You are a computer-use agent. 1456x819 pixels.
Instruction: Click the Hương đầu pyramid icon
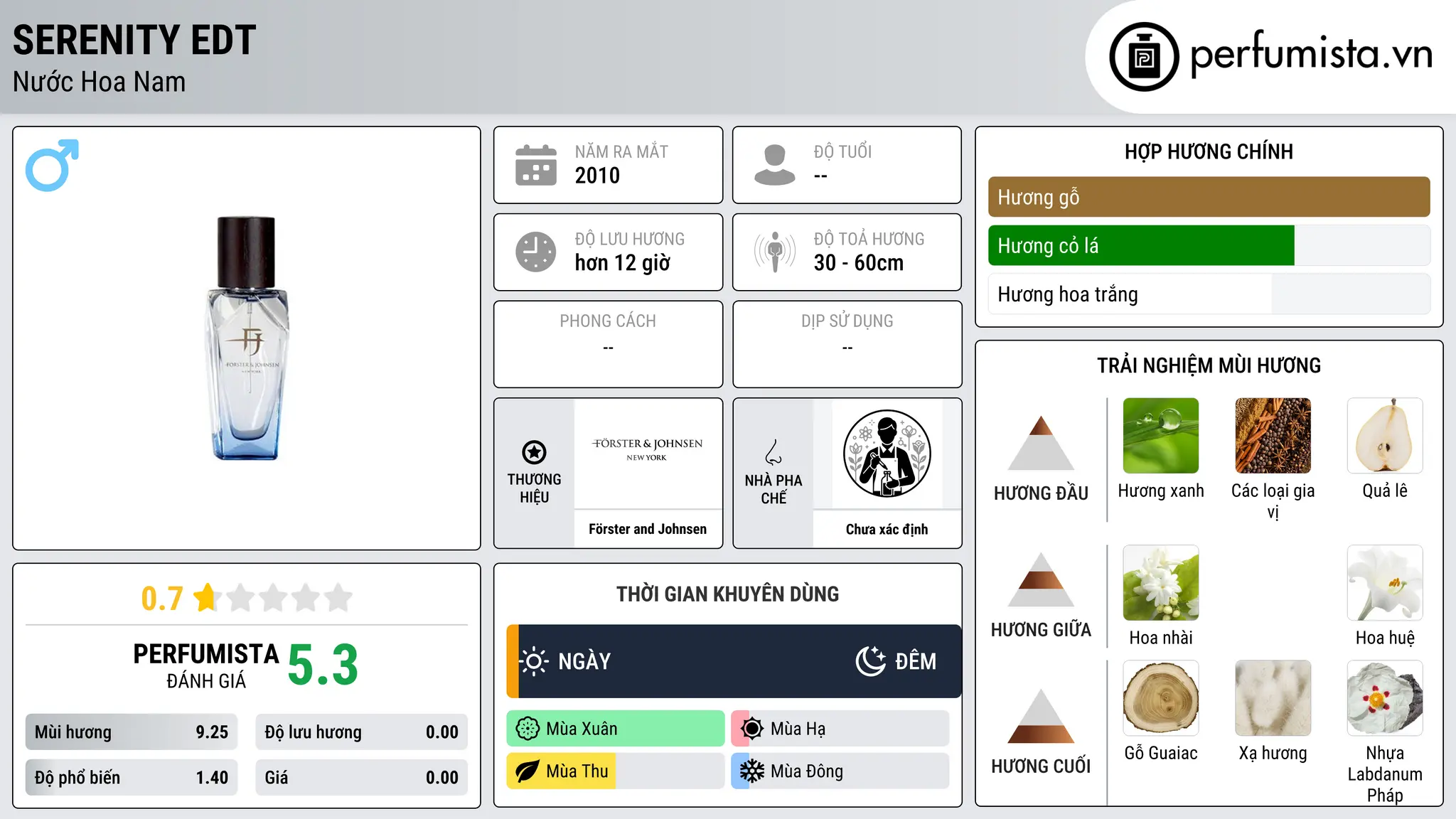(1041, 442)
